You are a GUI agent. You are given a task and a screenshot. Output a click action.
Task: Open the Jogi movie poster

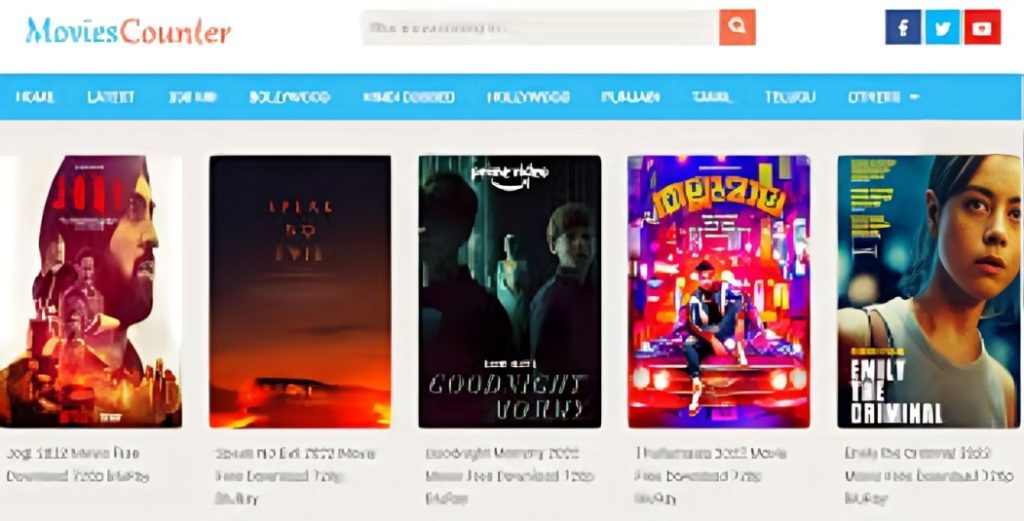[x=91, y=291]
